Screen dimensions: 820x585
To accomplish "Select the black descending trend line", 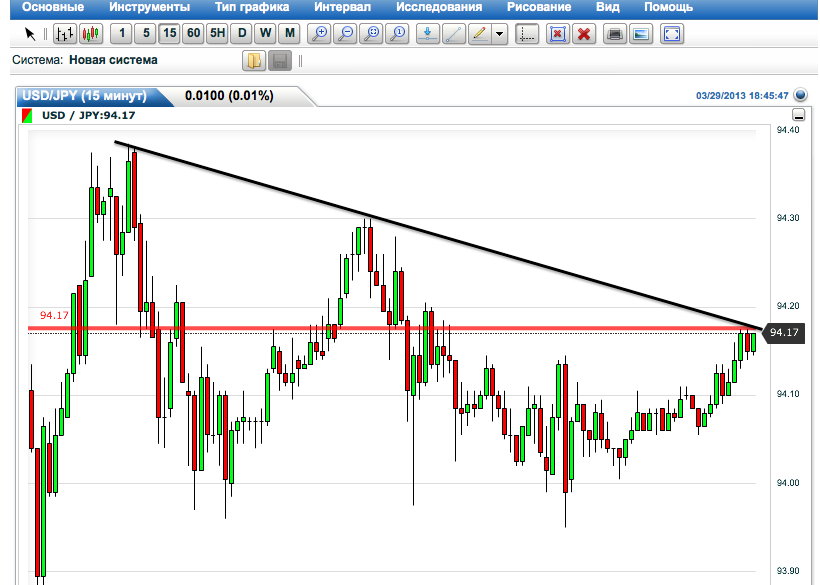I will pyautogui.click(x=438, y=235).
